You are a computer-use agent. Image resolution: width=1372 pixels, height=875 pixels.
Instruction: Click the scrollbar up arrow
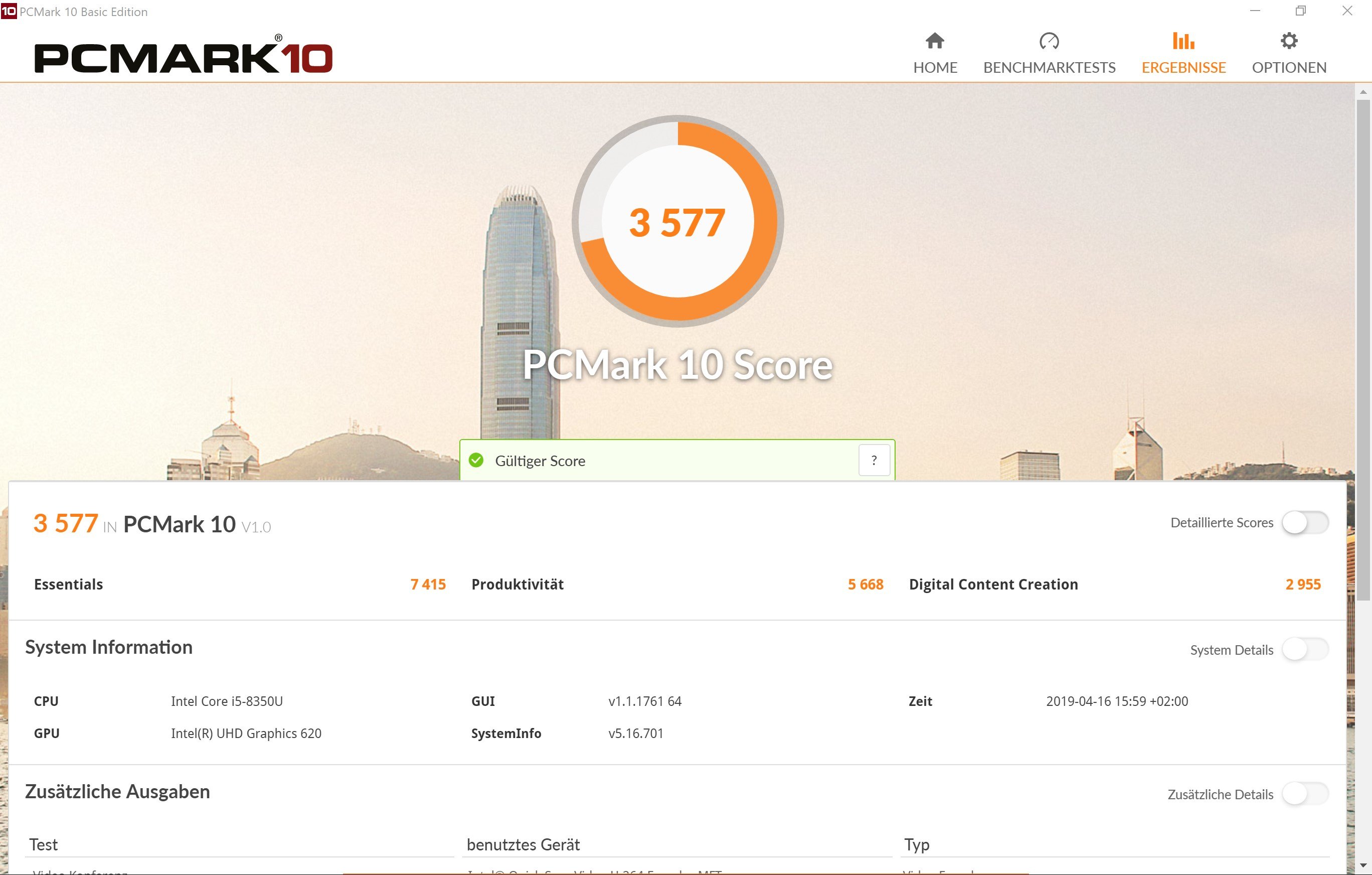(x=1363, y=91)
